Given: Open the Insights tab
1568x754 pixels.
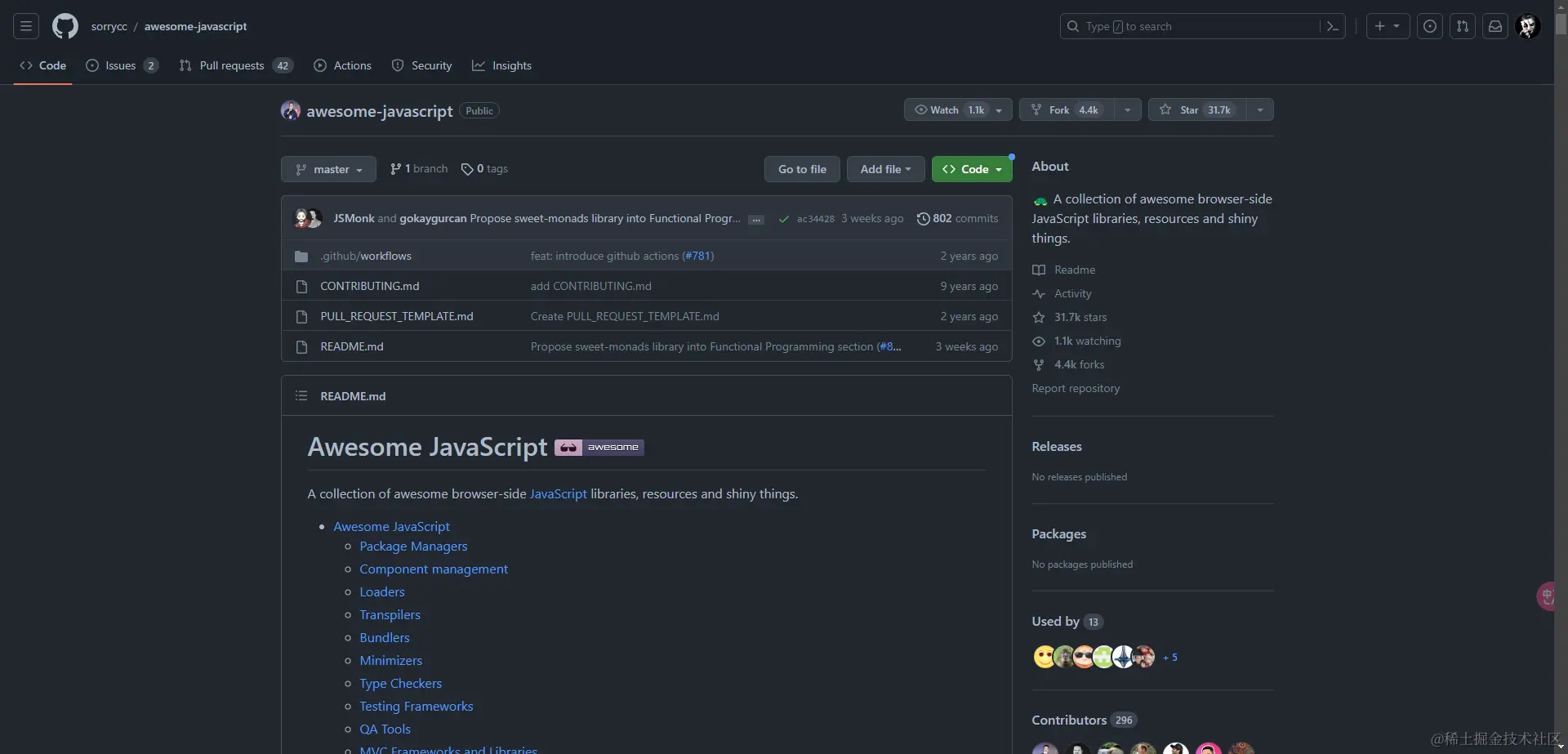Looking at the screenshot, I should pos(502,65).
